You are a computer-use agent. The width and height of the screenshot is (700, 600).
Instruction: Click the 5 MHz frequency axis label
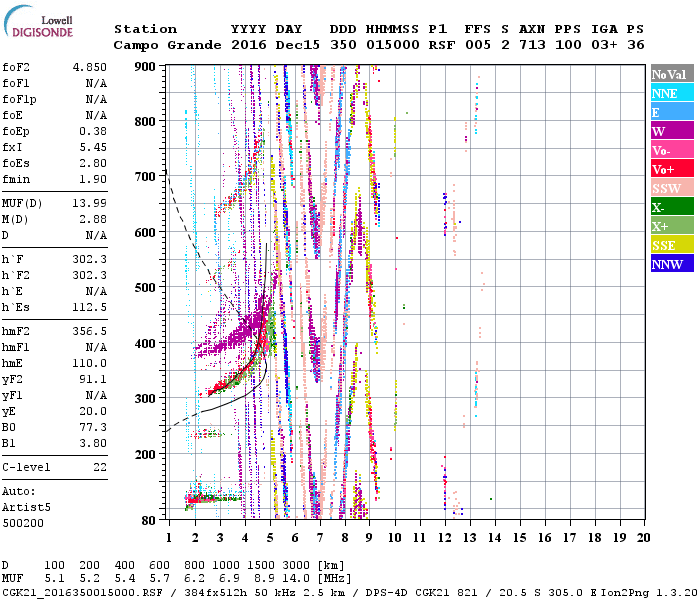270,538
